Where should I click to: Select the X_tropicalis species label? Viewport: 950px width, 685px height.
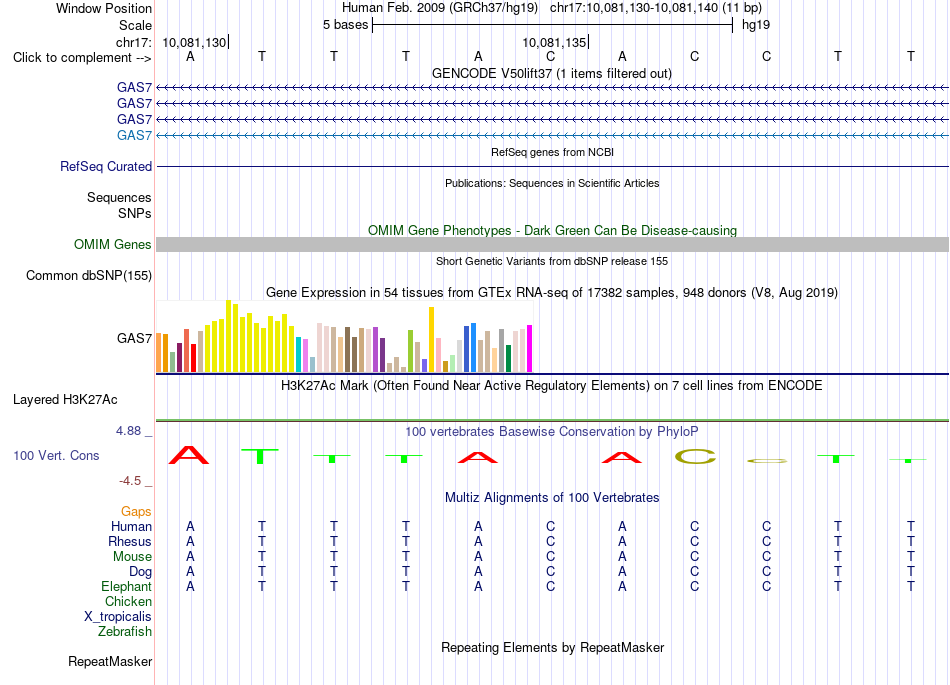(118, 617)
